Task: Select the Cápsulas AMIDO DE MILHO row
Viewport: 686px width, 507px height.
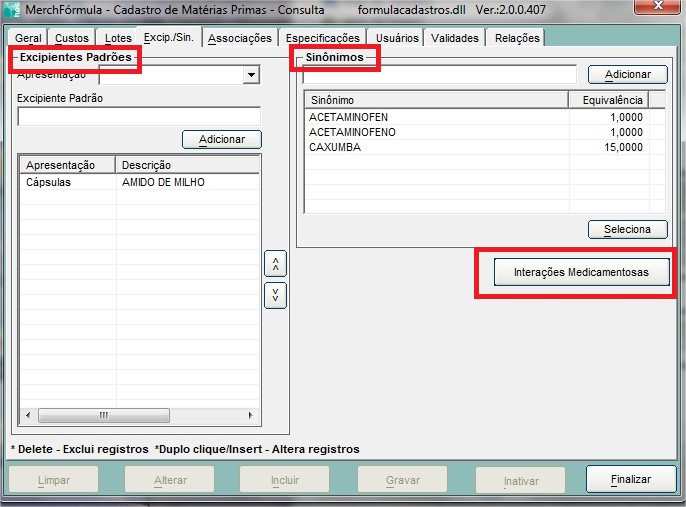Action: tap(138, 183)
